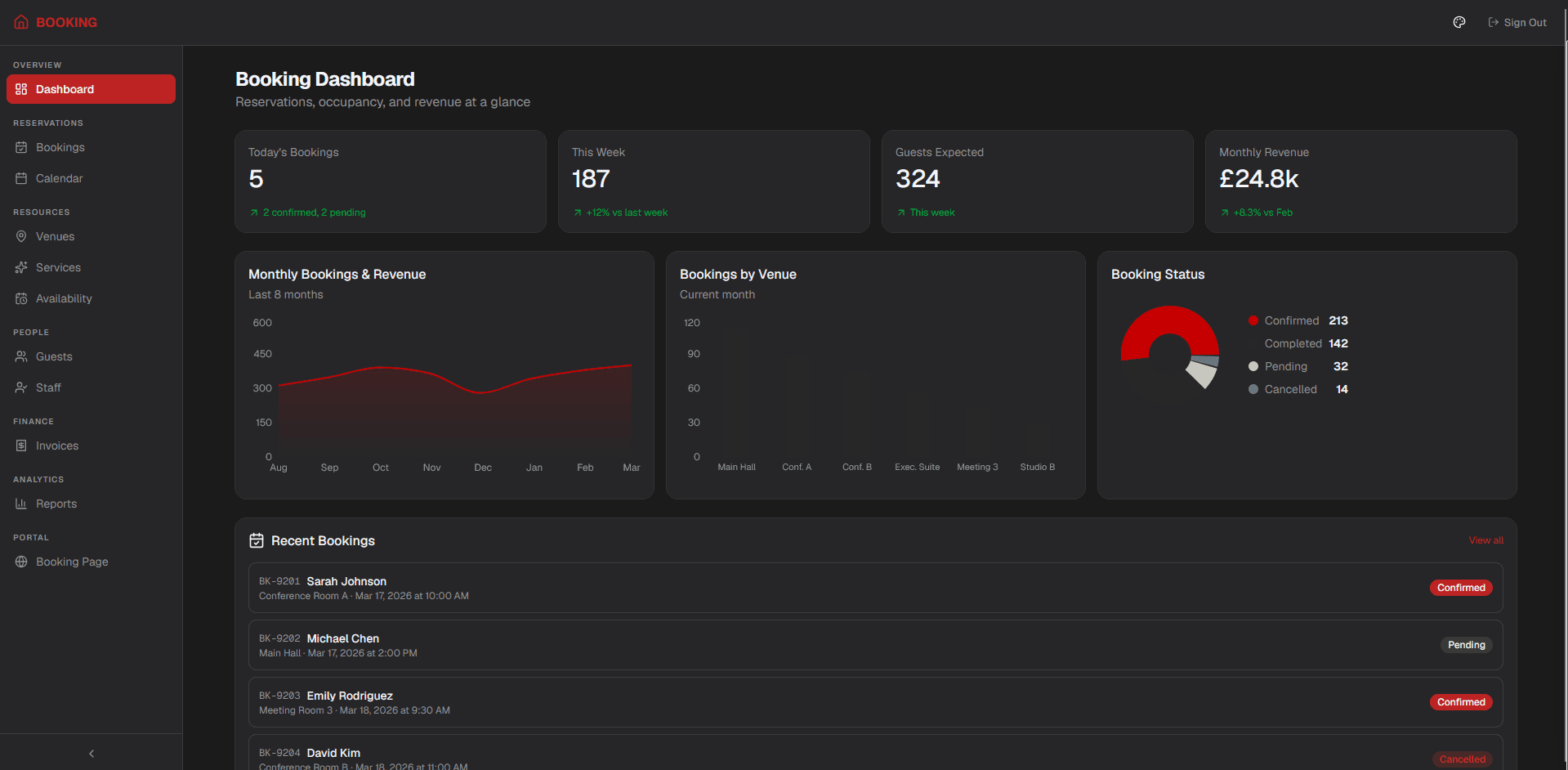Select Dashboard in the sidebar
This screenshot has width=1568, height=770.
(x=91, y=89)
